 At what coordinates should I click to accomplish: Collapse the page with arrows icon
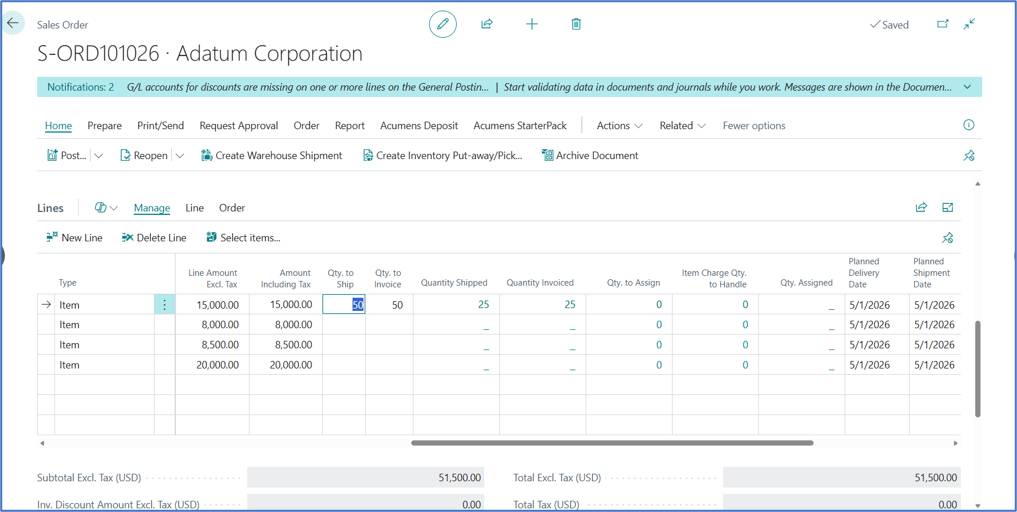(x=970, y=24)
